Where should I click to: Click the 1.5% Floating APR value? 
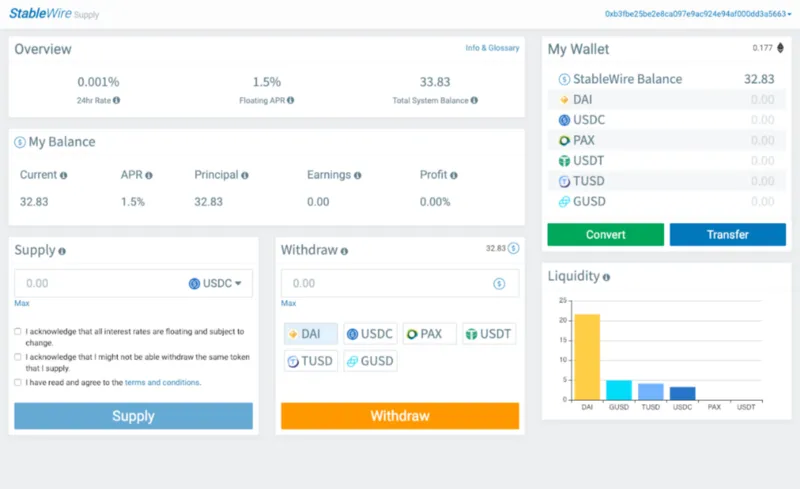(x=267, y=82)
